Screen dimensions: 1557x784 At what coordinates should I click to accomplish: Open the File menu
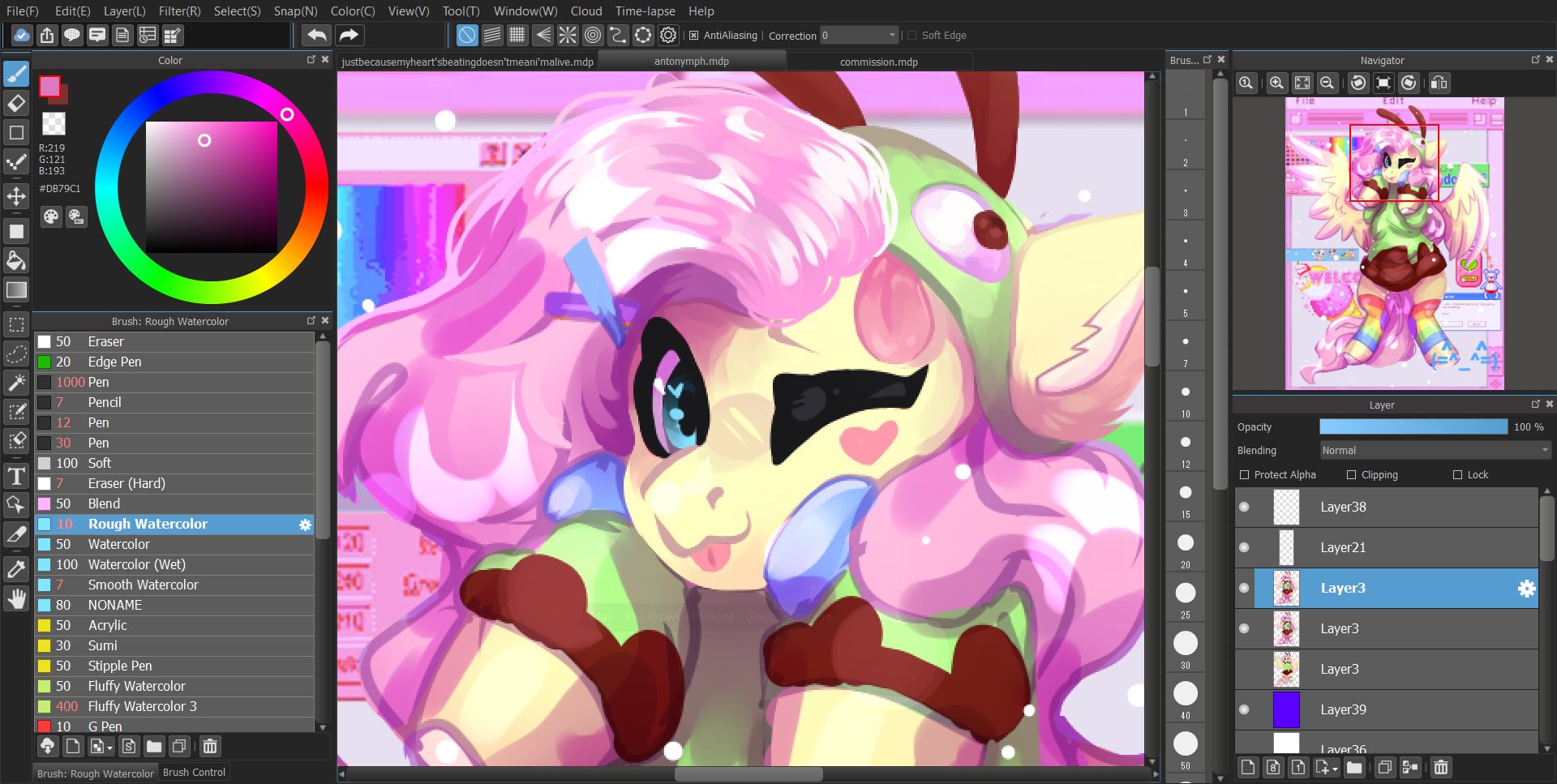click(23, 11)
